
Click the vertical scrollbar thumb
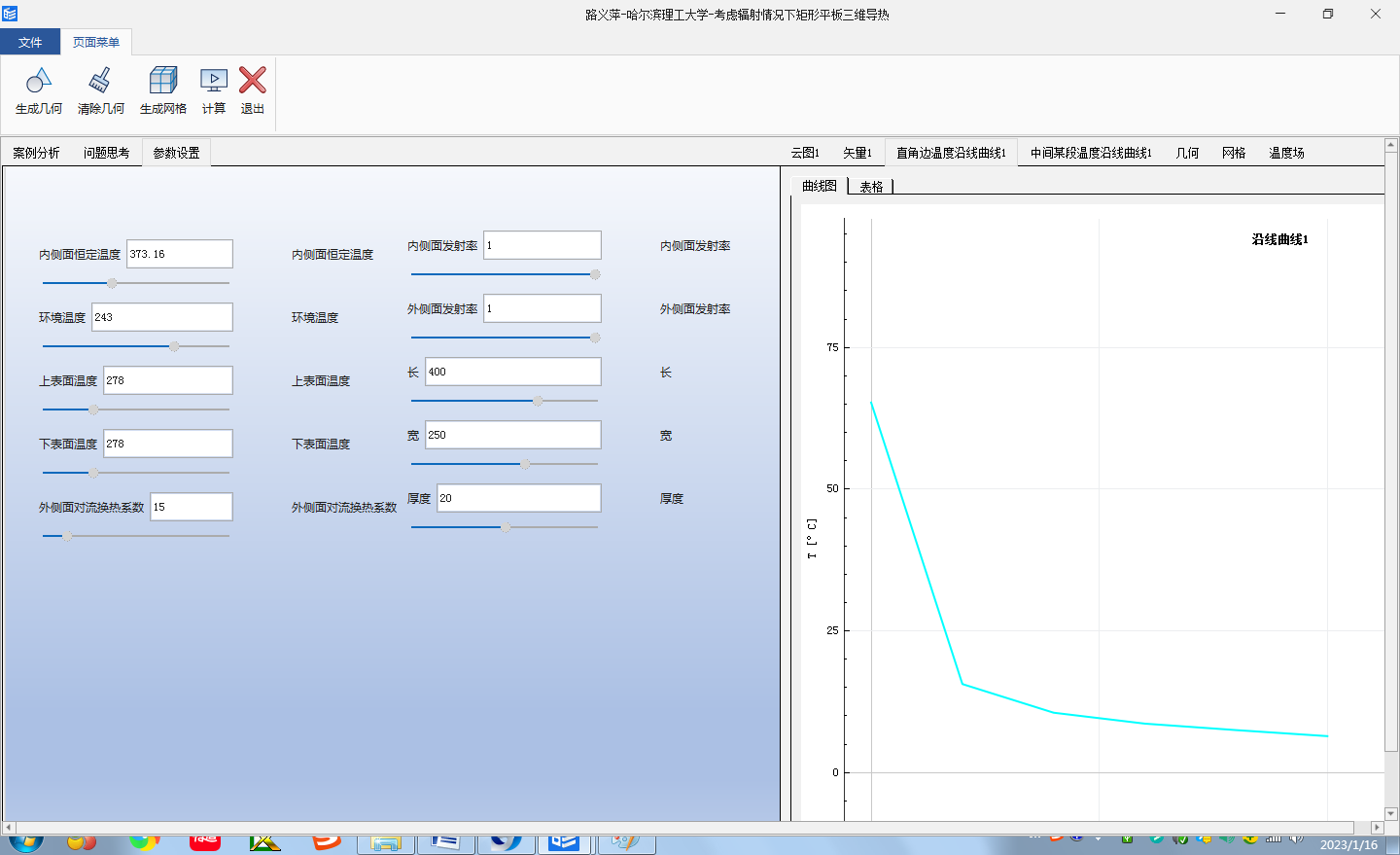(x=1391, y=451)
